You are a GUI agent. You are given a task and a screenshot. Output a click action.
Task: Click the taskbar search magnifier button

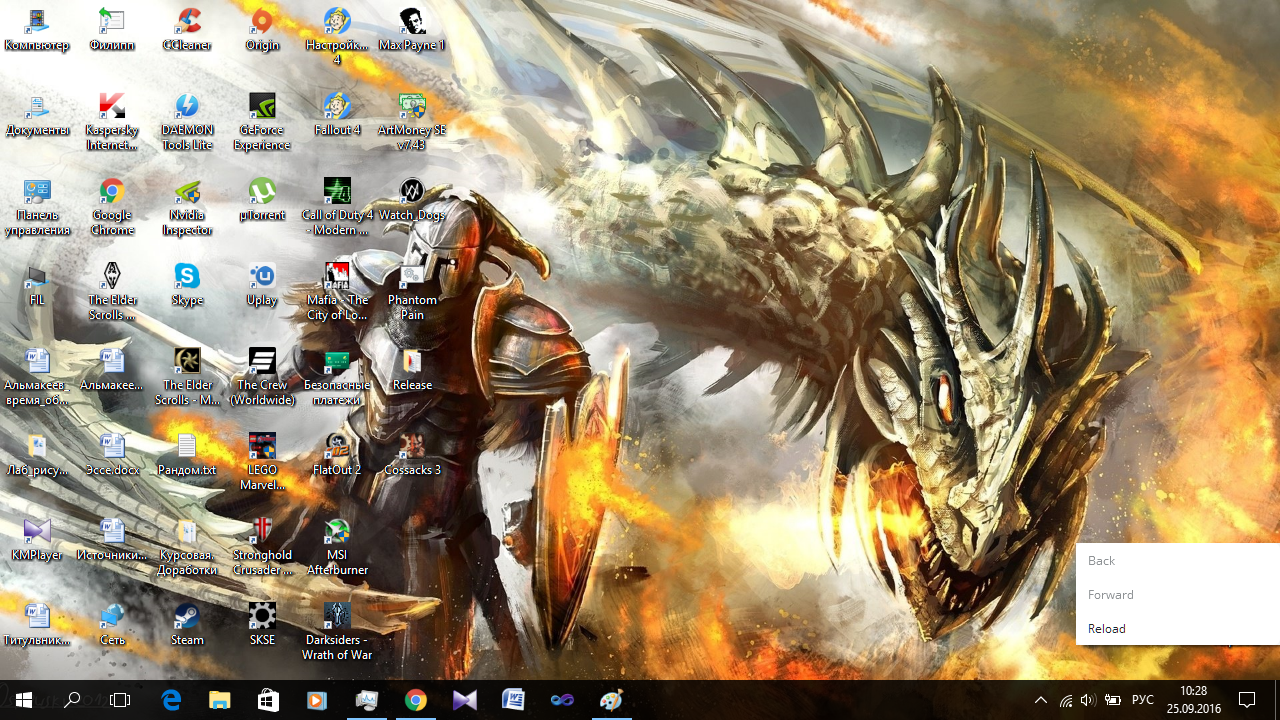[x=72, y=700]
